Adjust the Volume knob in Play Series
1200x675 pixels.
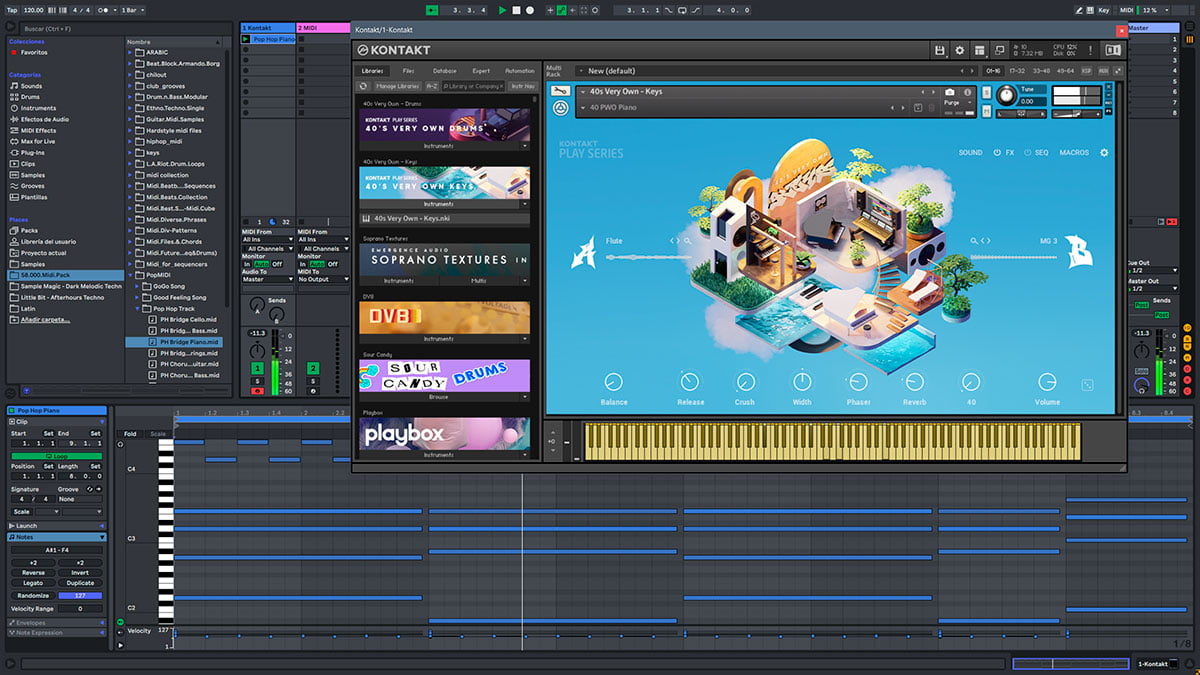(1047, 382)
